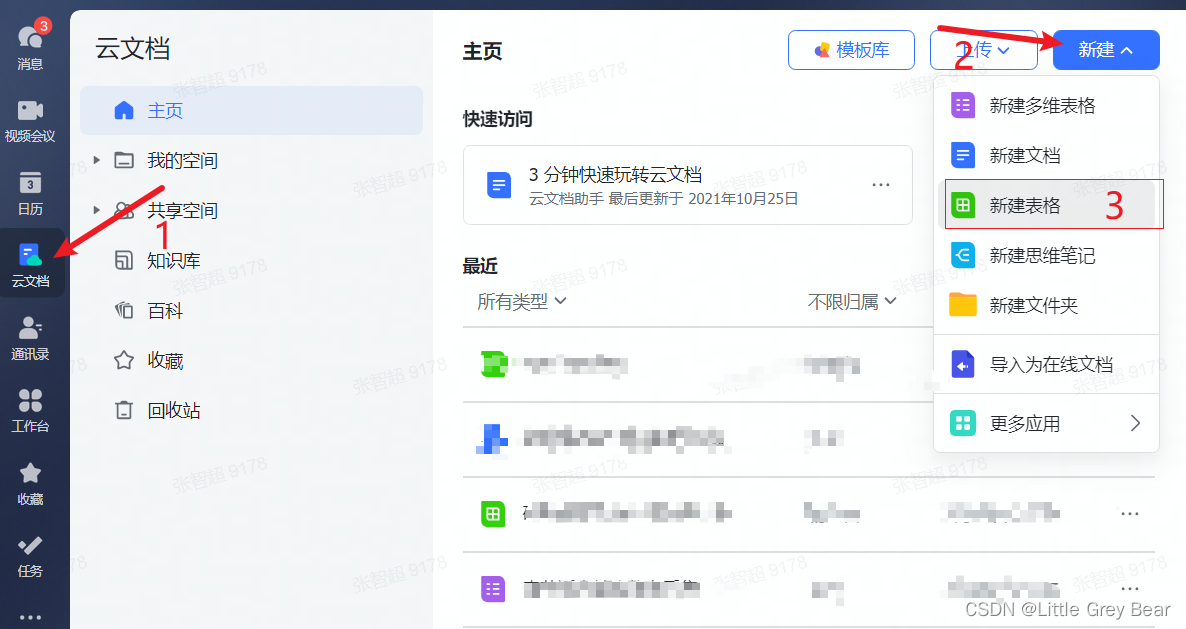Viewport: 1186px width, 629px height.
Task: Click the 最近 section heading
Action: click(480, 266)
